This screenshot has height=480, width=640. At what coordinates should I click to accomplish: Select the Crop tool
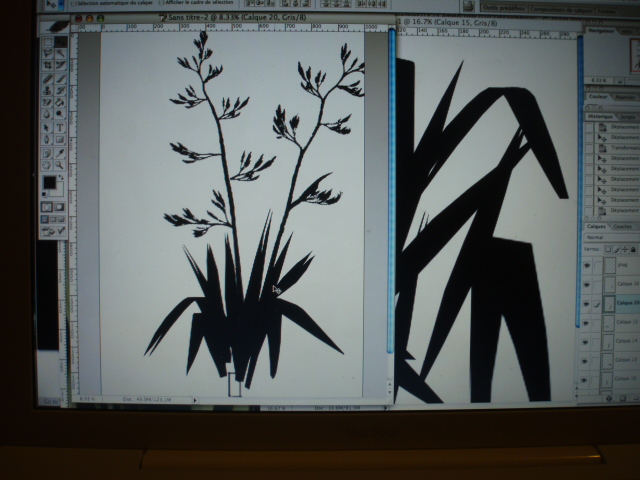[x=48, y=65]
